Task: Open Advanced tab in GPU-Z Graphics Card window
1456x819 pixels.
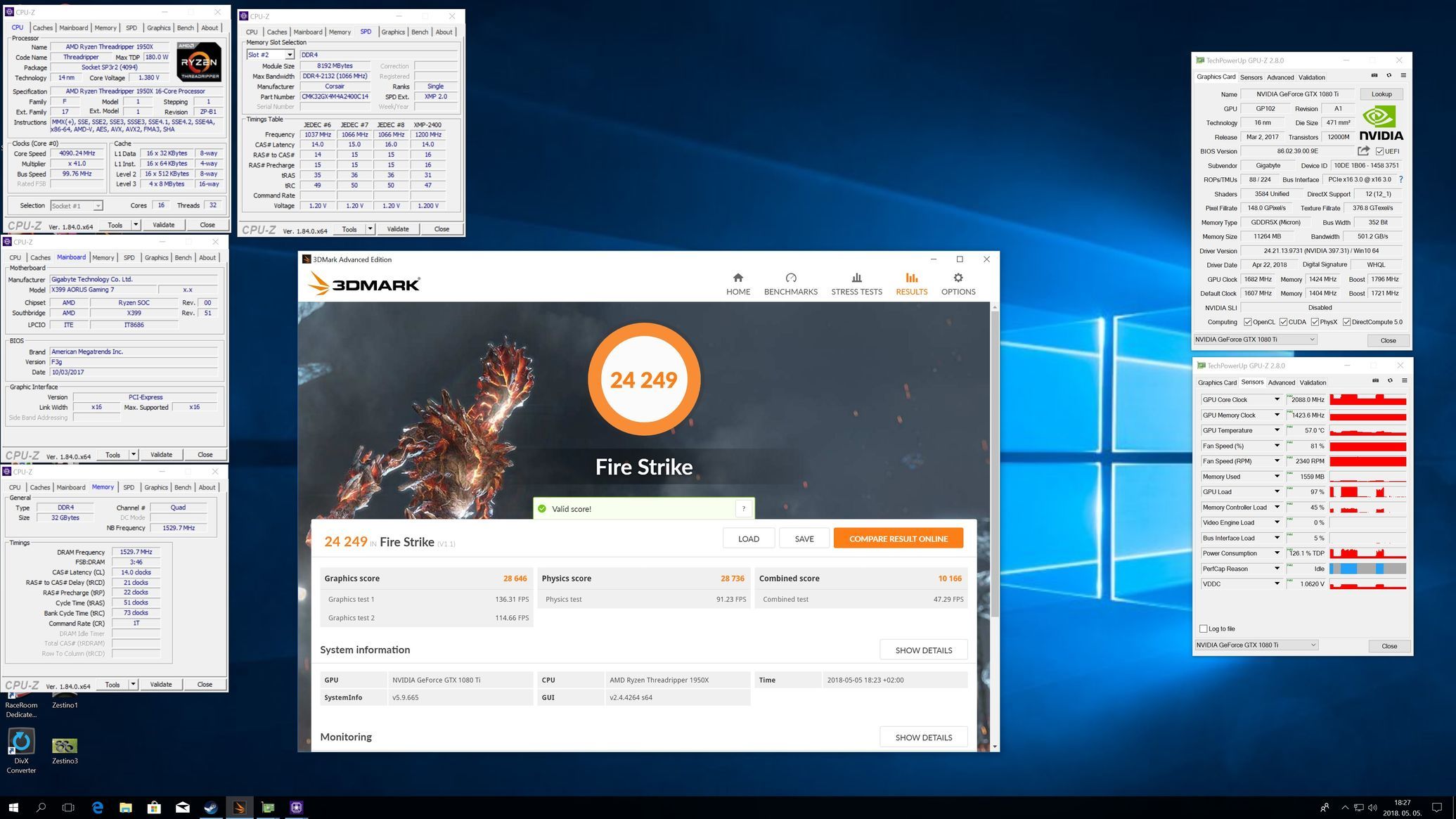Action: tap(1280, 77)
